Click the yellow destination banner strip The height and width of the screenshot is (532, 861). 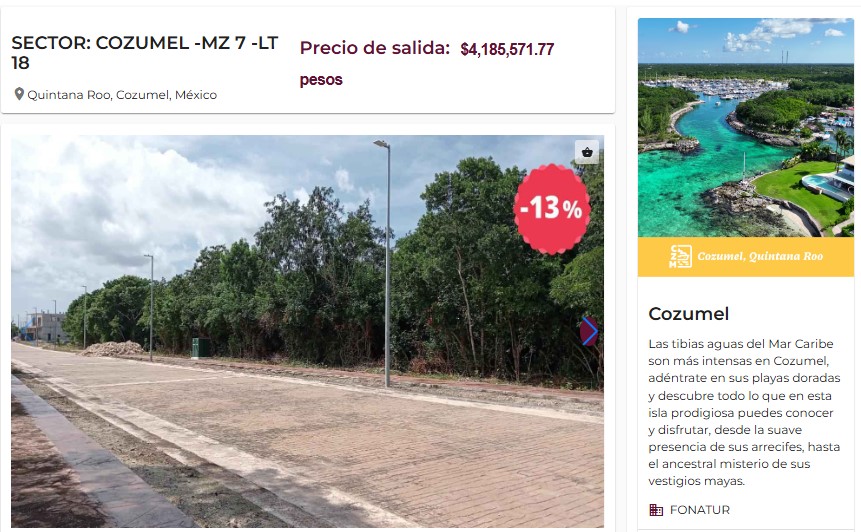(x=746, y=256)
